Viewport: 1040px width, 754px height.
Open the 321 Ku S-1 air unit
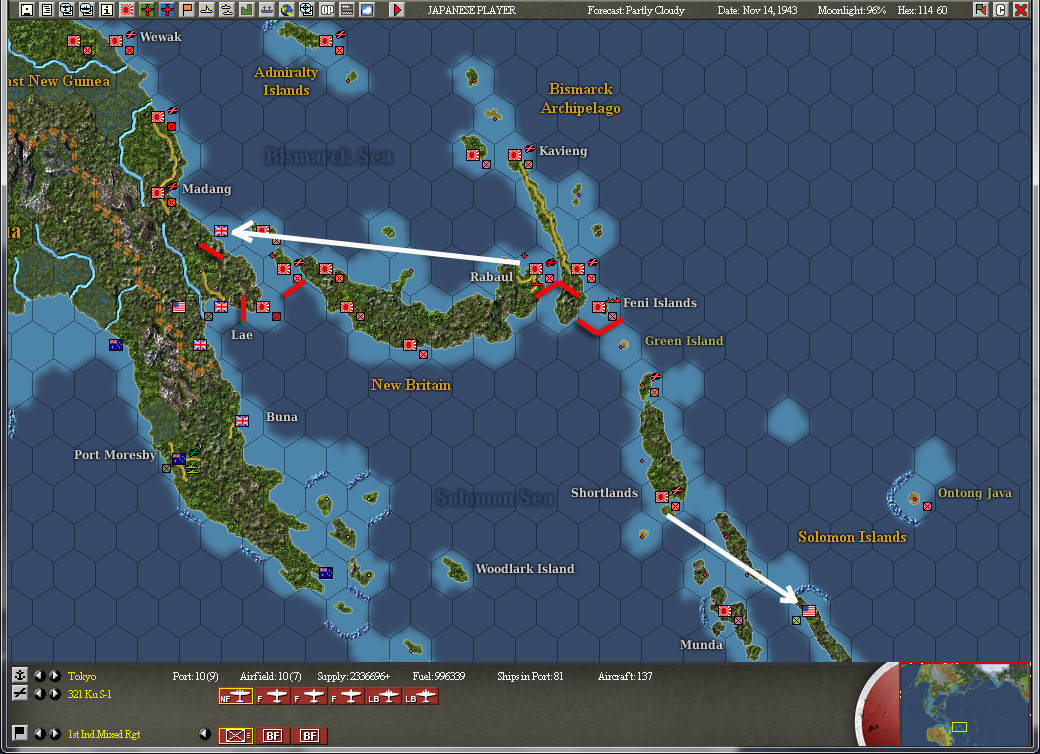pyautogui.click(x=90, y=694)
